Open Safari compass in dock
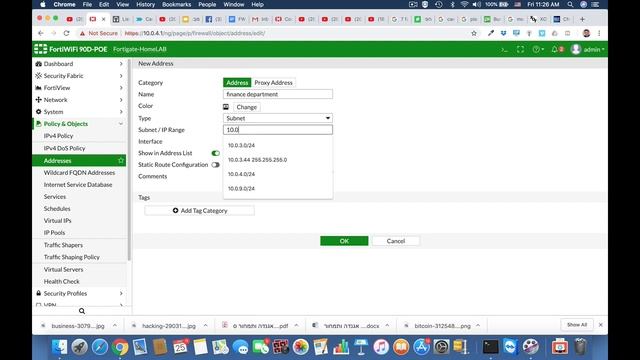This screenshot has width=640, height=360. 100,347
